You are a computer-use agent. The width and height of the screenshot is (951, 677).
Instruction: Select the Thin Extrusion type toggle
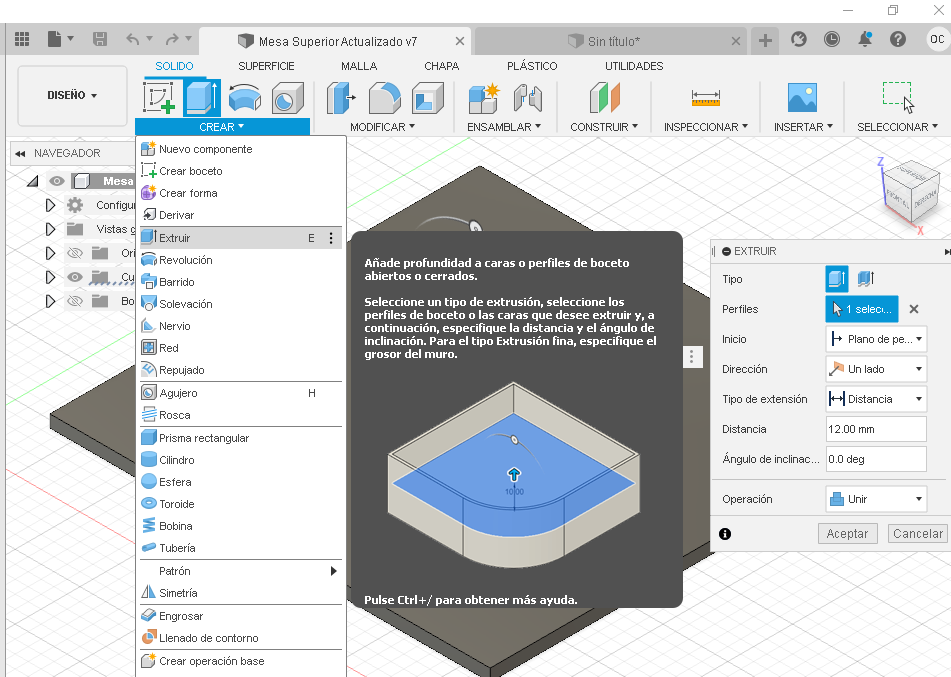point(865,278)
